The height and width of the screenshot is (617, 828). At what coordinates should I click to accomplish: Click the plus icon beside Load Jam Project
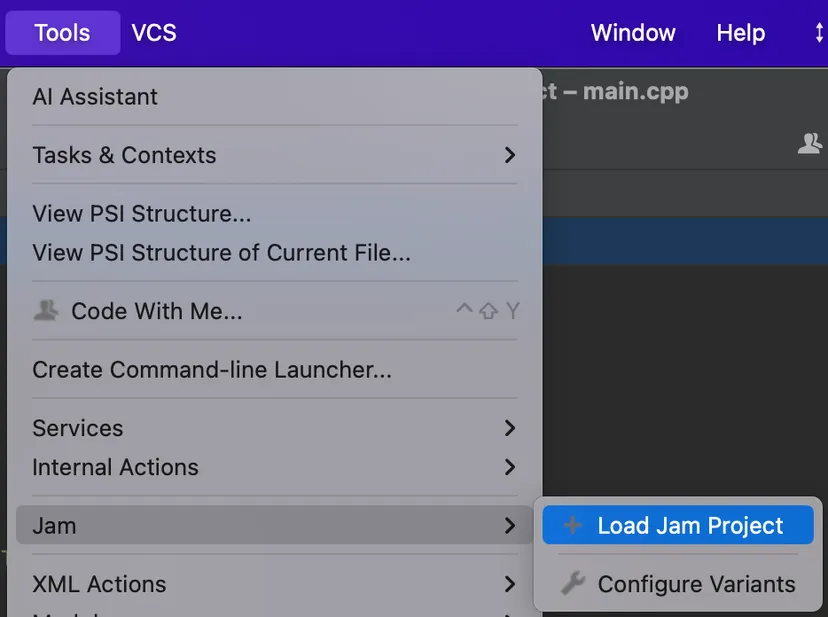point(572,525)
